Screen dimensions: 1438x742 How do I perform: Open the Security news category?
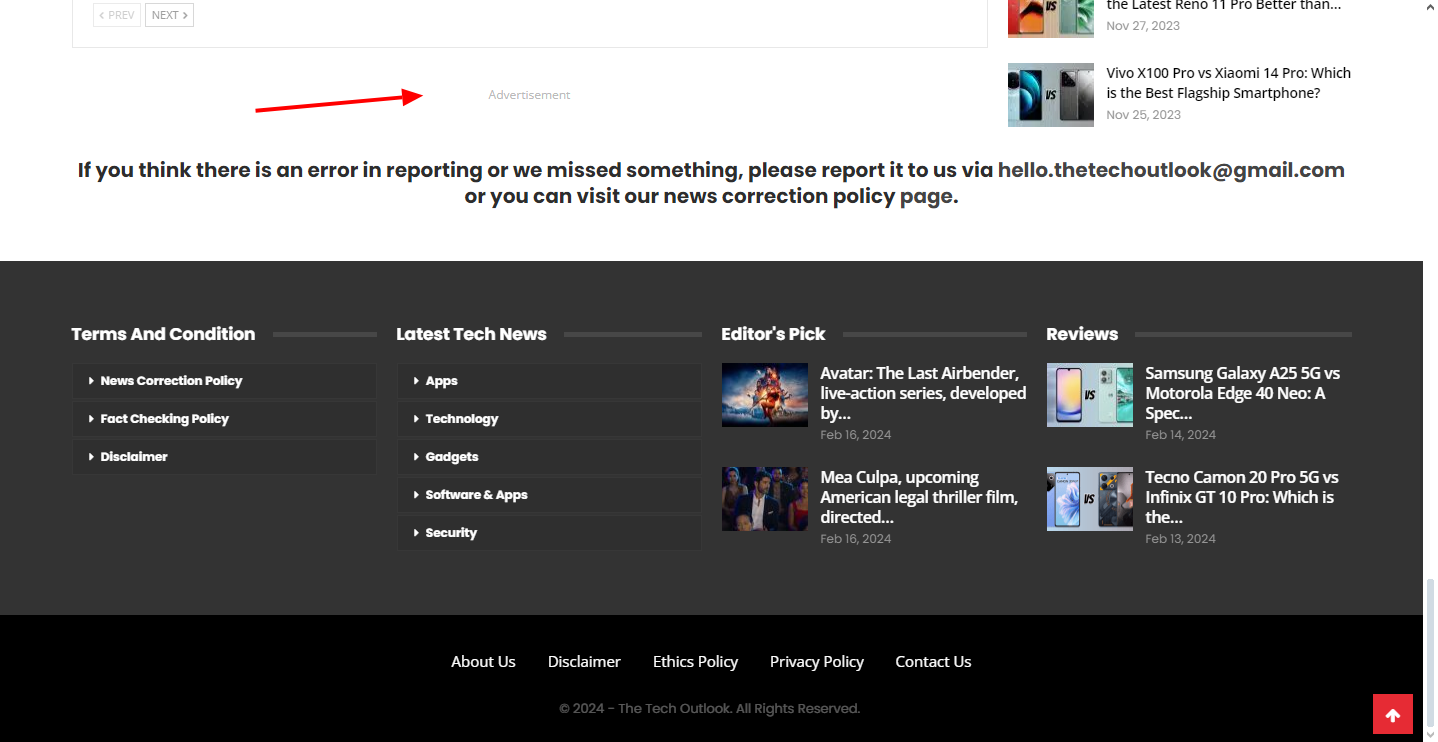(x=451, y=533)
